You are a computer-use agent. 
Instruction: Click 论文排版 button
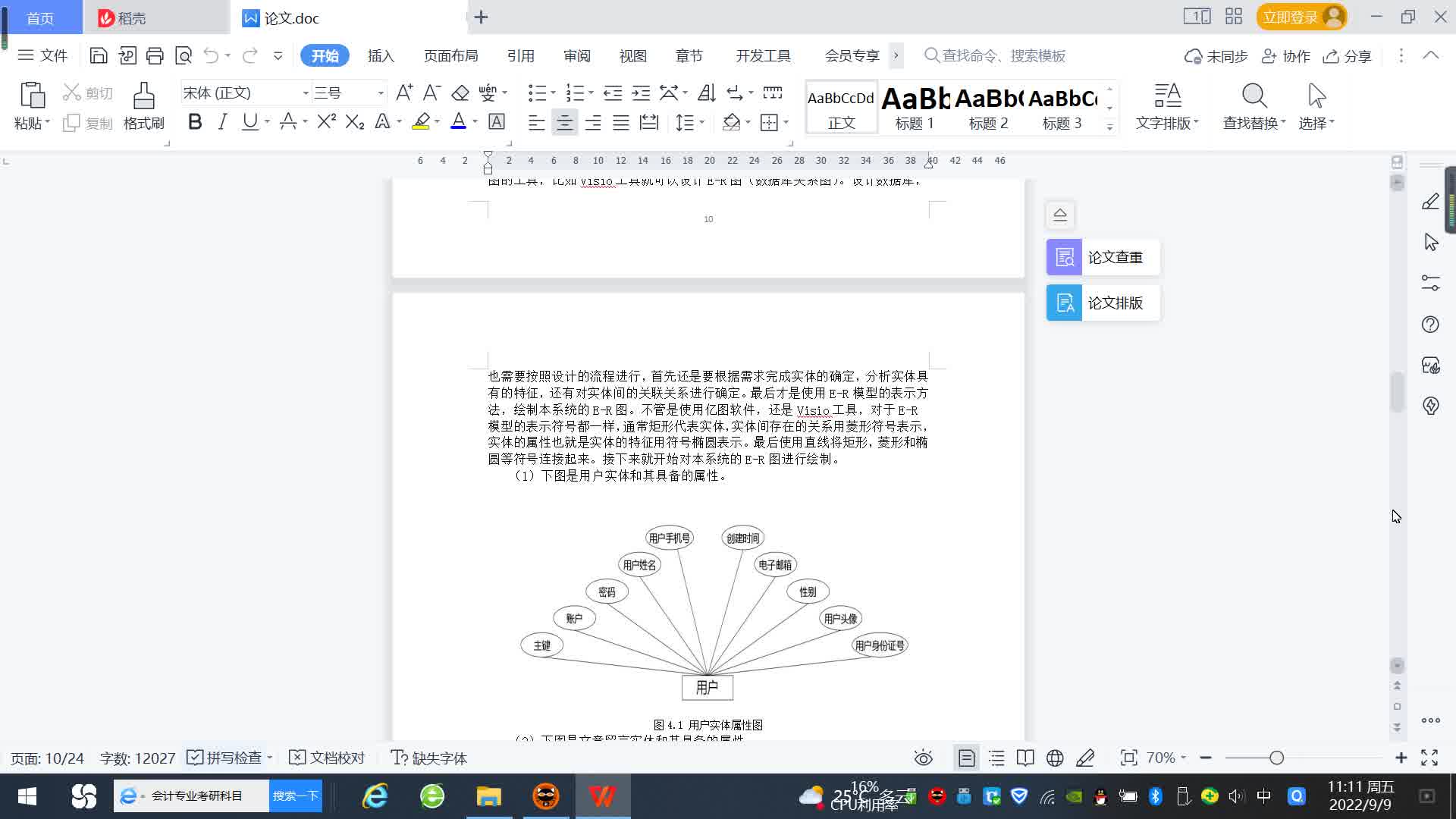tap(1103, 303)
